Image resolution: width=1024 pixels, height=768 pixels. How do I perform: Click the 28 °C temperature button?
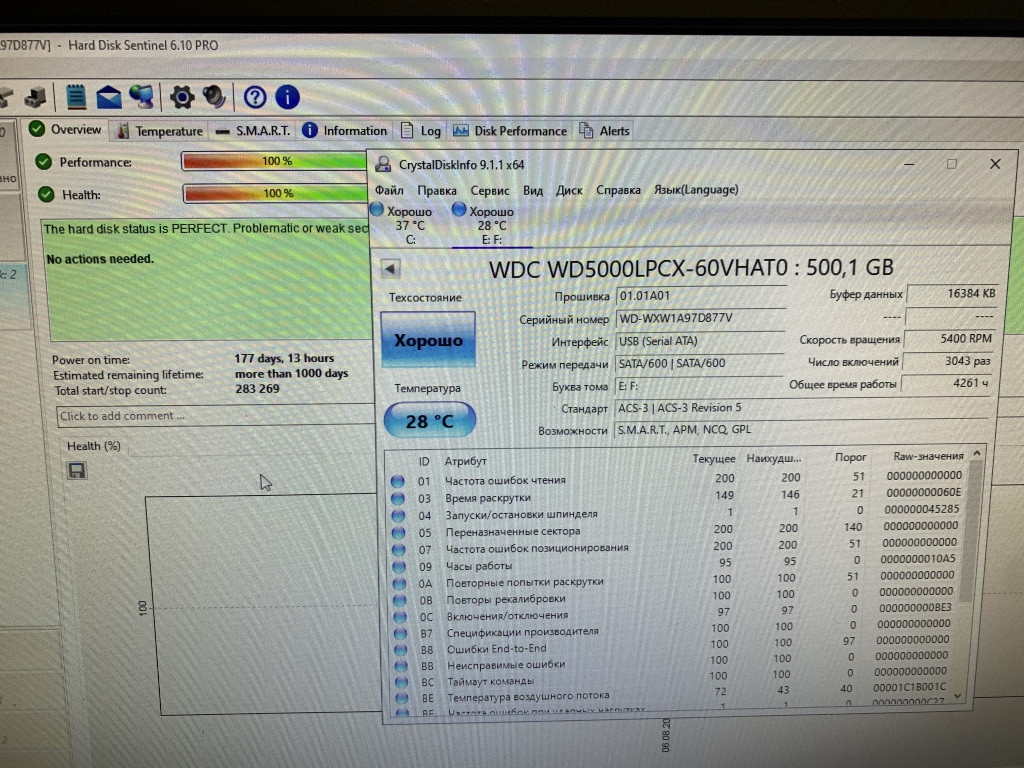click(430, 421)
